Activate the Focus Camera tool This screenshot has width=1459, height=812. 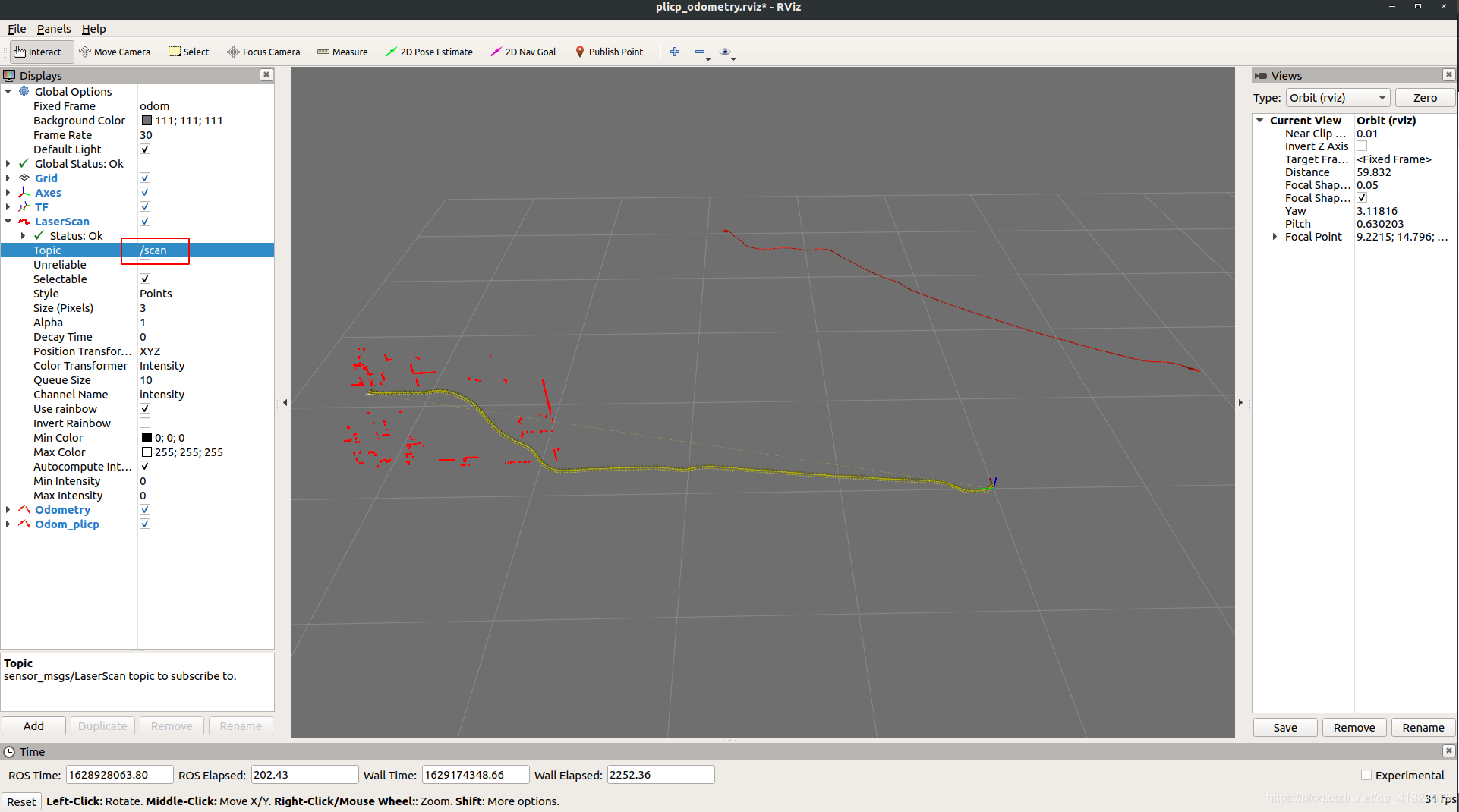tap(264, 52)
